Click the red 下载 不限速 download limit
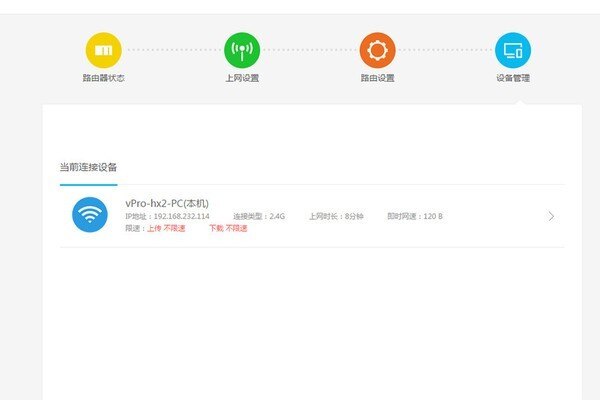 [x=228, y=228]
